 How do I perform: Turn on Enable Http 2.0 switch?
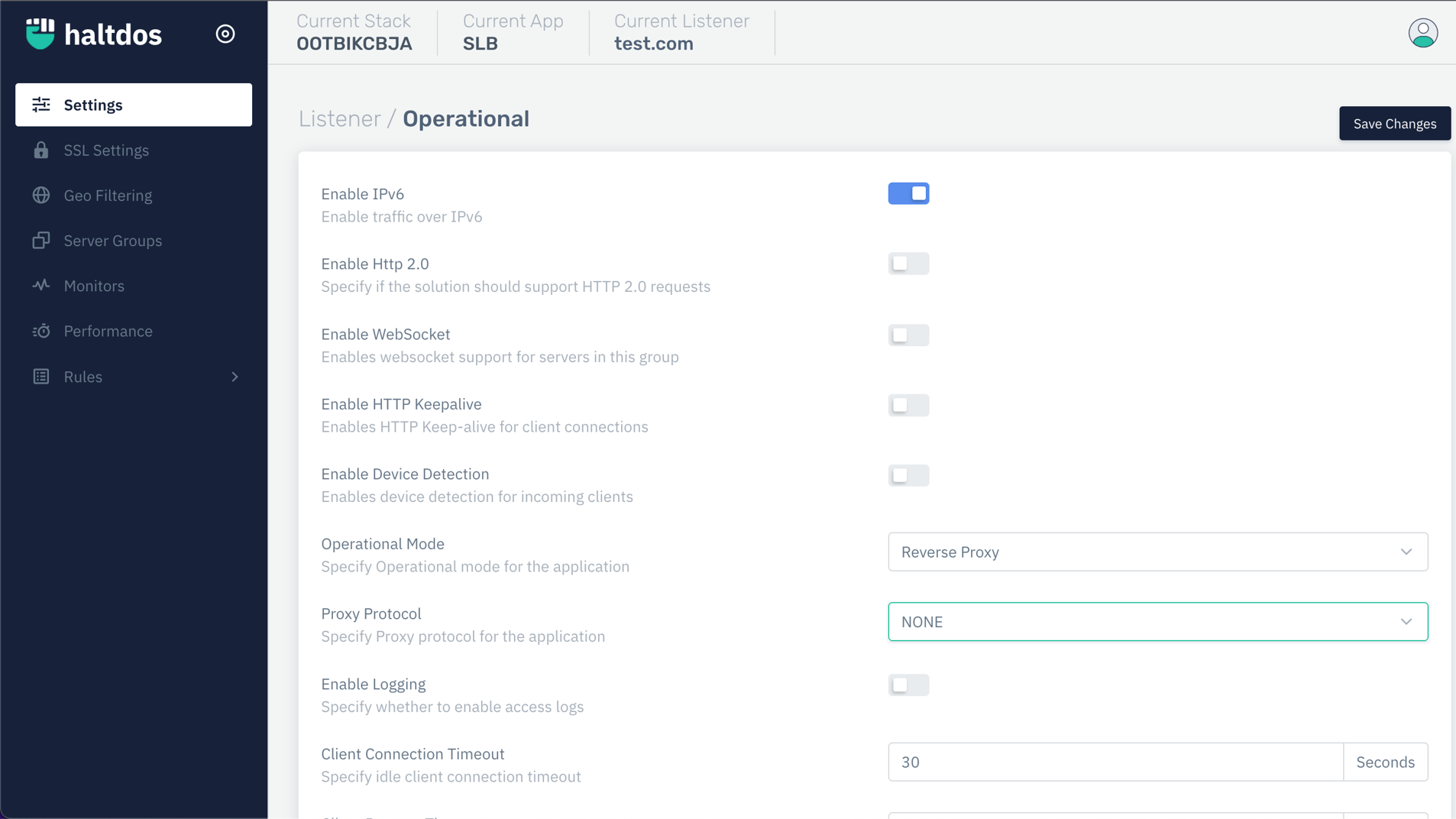click(908, 264)
